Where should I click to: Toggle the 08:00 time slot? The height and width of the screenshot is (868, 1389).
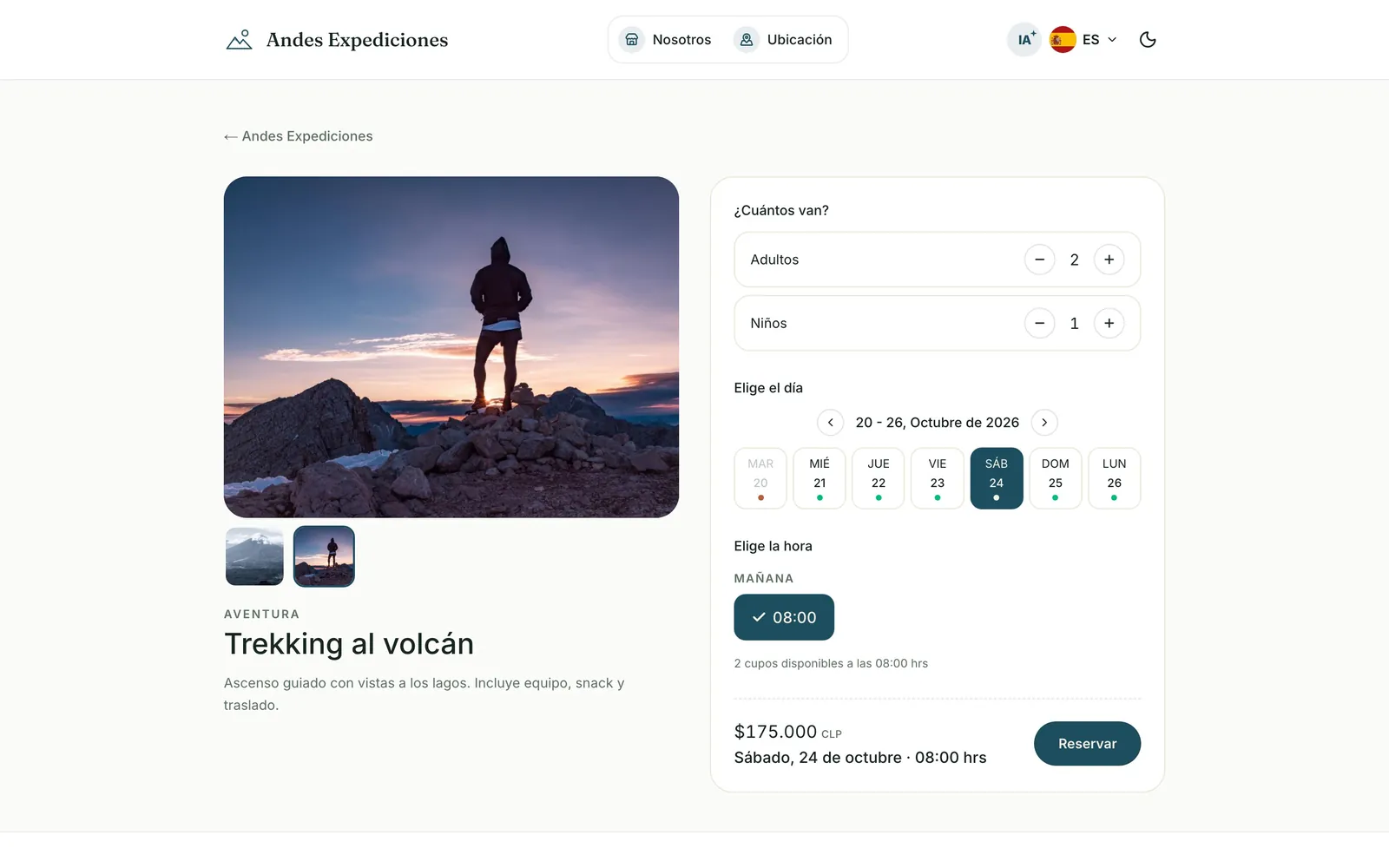(x=784, y=617)
